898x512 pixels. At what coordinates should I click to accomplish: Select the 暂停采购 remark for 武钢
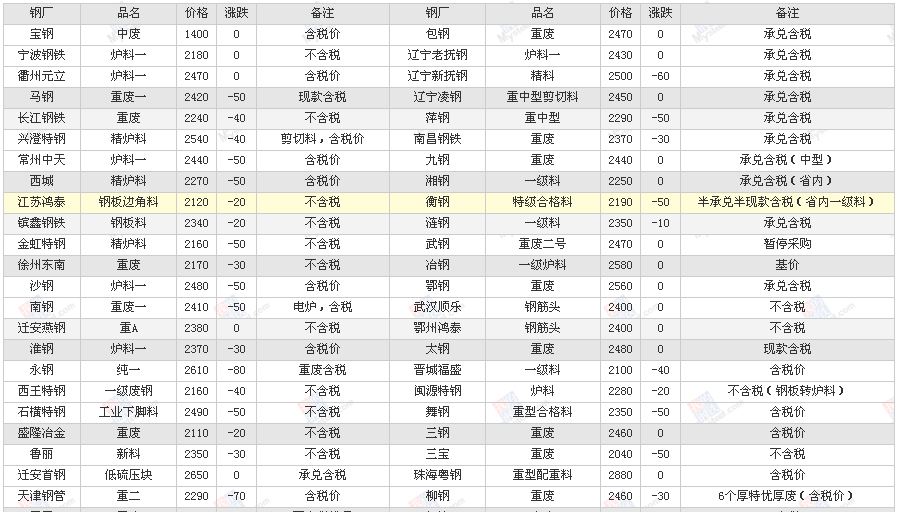click(x=787, y=244)
